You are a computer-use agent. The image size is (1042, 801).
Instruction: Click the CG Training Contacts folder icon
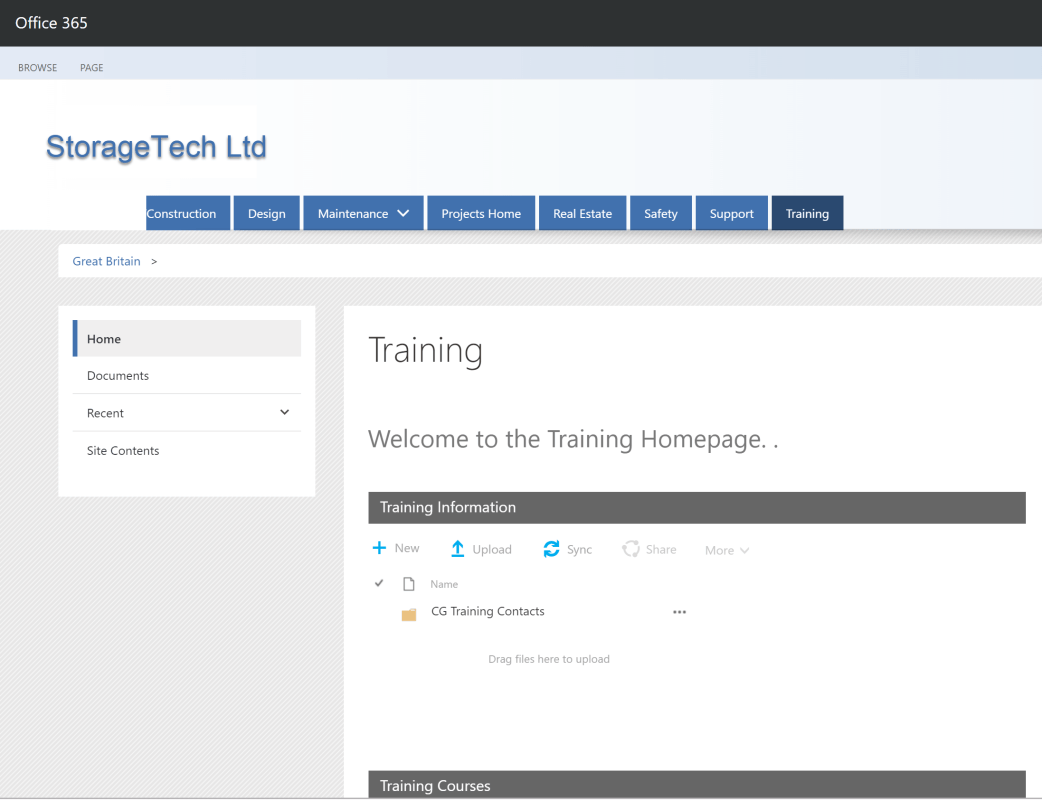[409, 614]
